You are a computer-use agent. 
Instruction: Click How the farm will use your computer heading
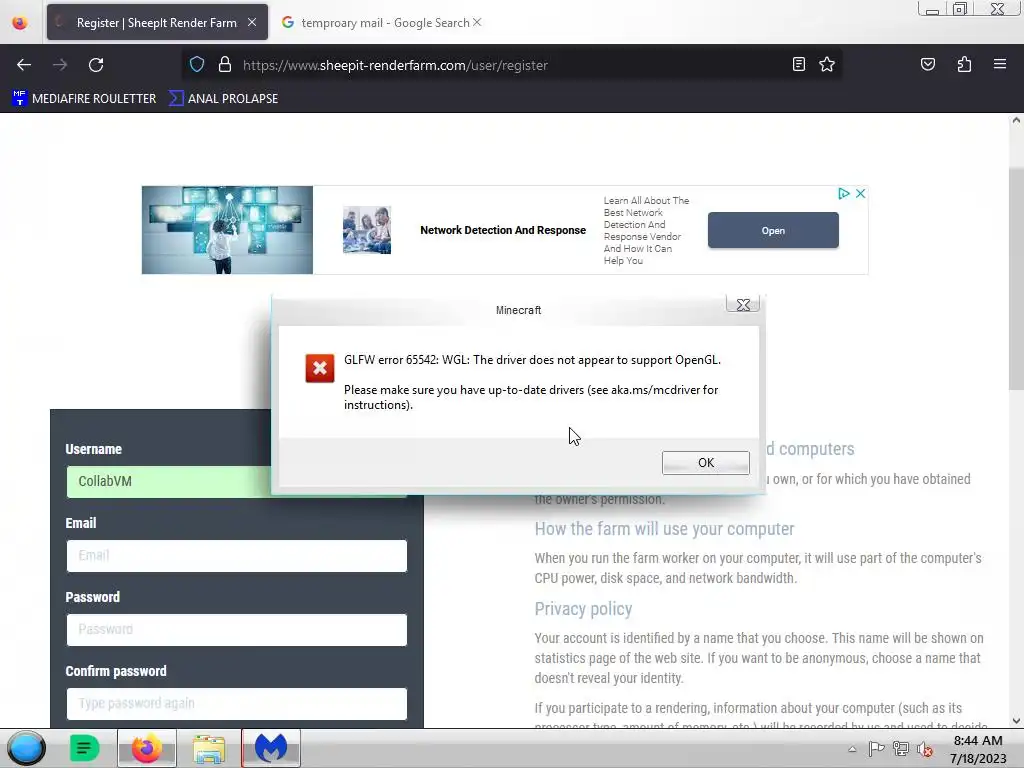[x=664, y=529]
